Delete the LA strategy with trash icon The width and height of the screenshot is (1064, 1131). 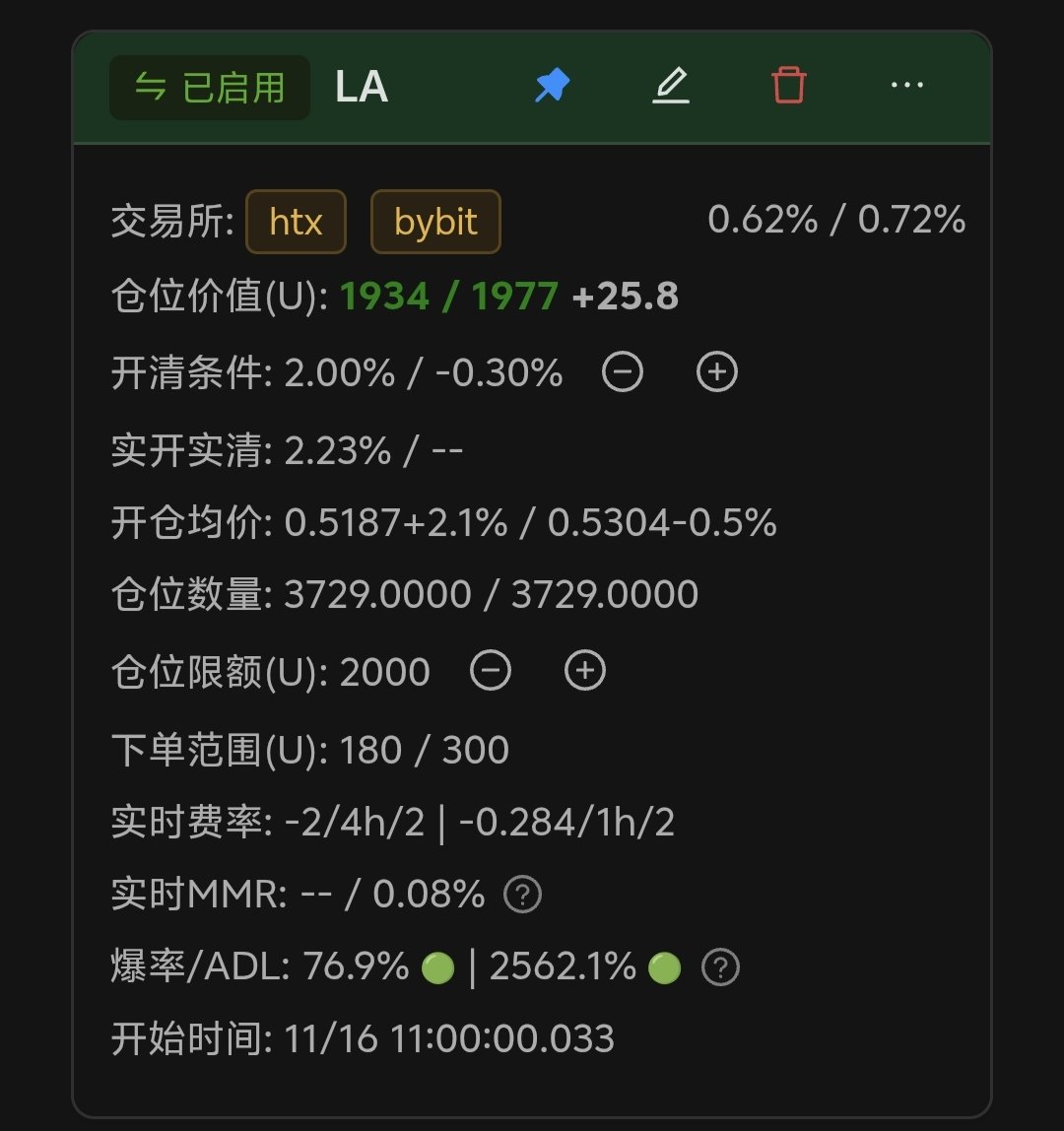pyautogui.click(x=789, y=86)
